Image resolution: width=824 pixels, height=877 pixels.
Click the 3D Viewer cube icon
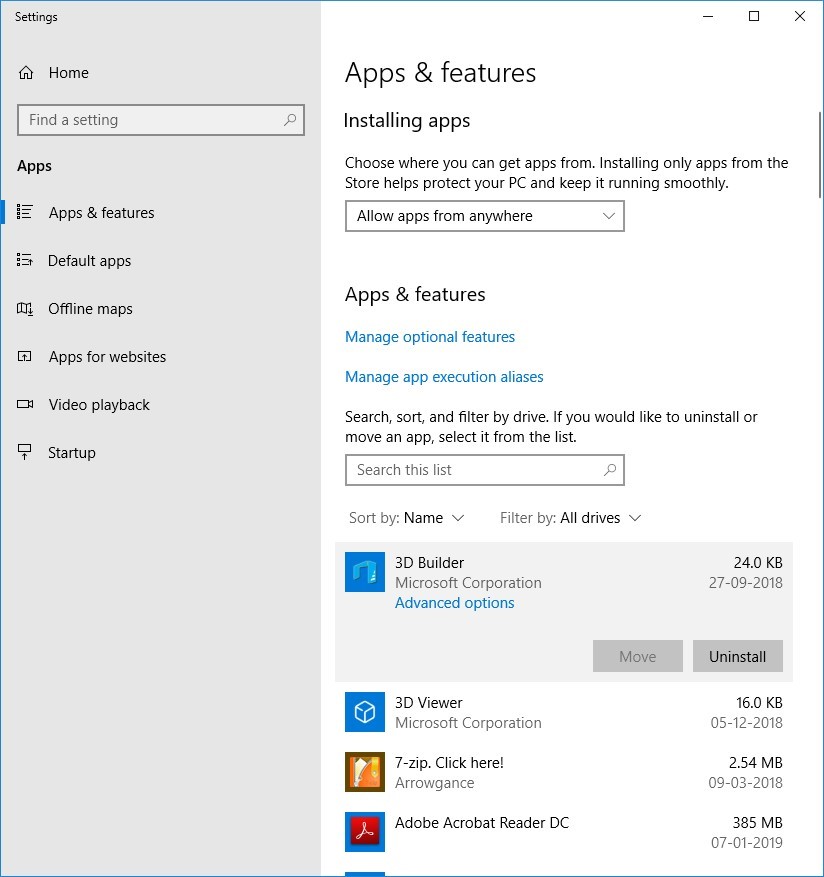tap(365, 712)
